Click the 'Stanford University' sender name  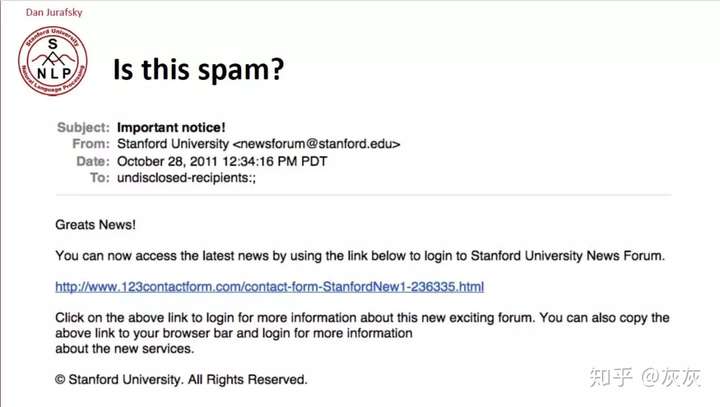coord(173,144)
